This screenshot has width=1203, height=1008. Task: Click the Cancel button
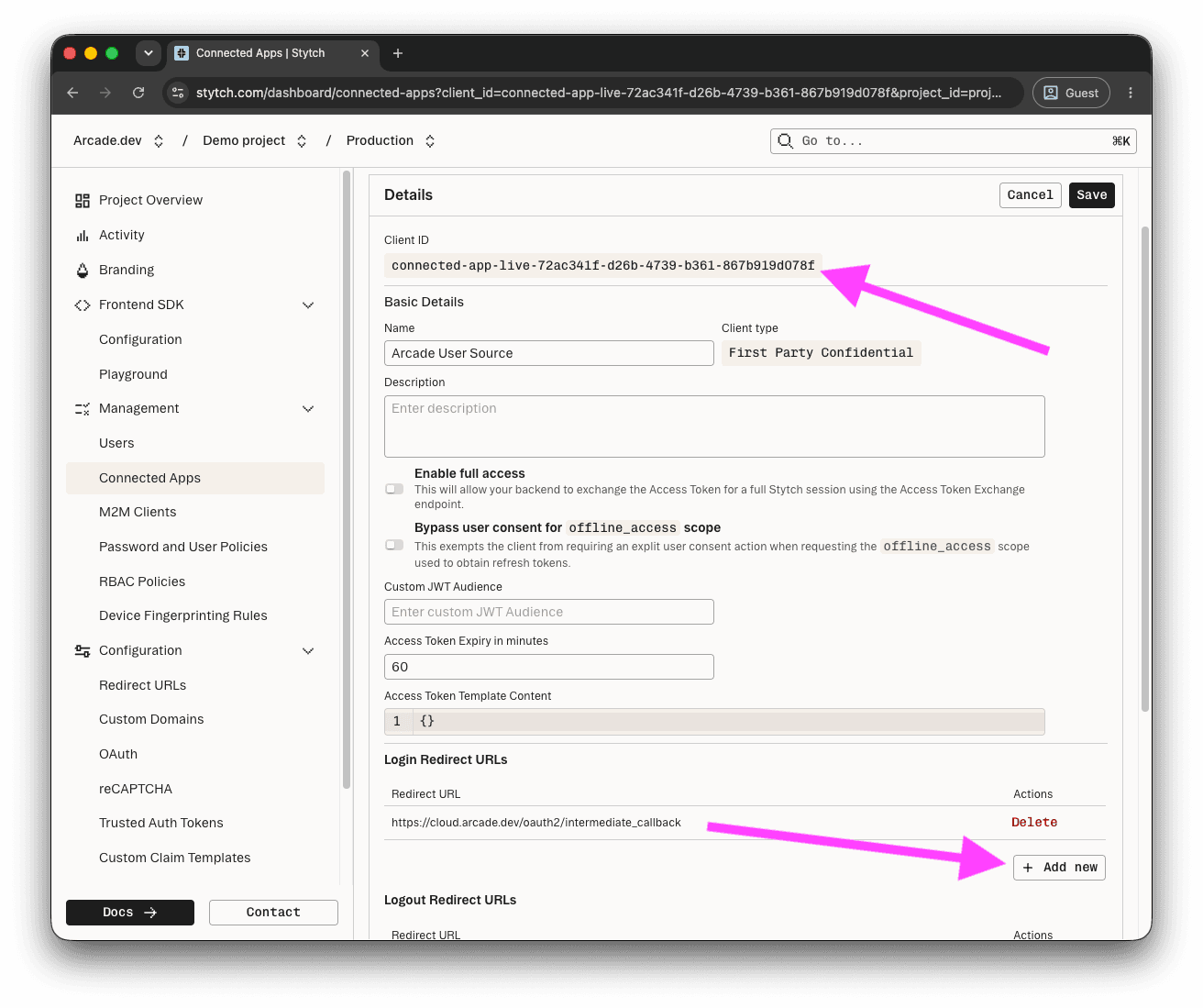coord(1031,195)
